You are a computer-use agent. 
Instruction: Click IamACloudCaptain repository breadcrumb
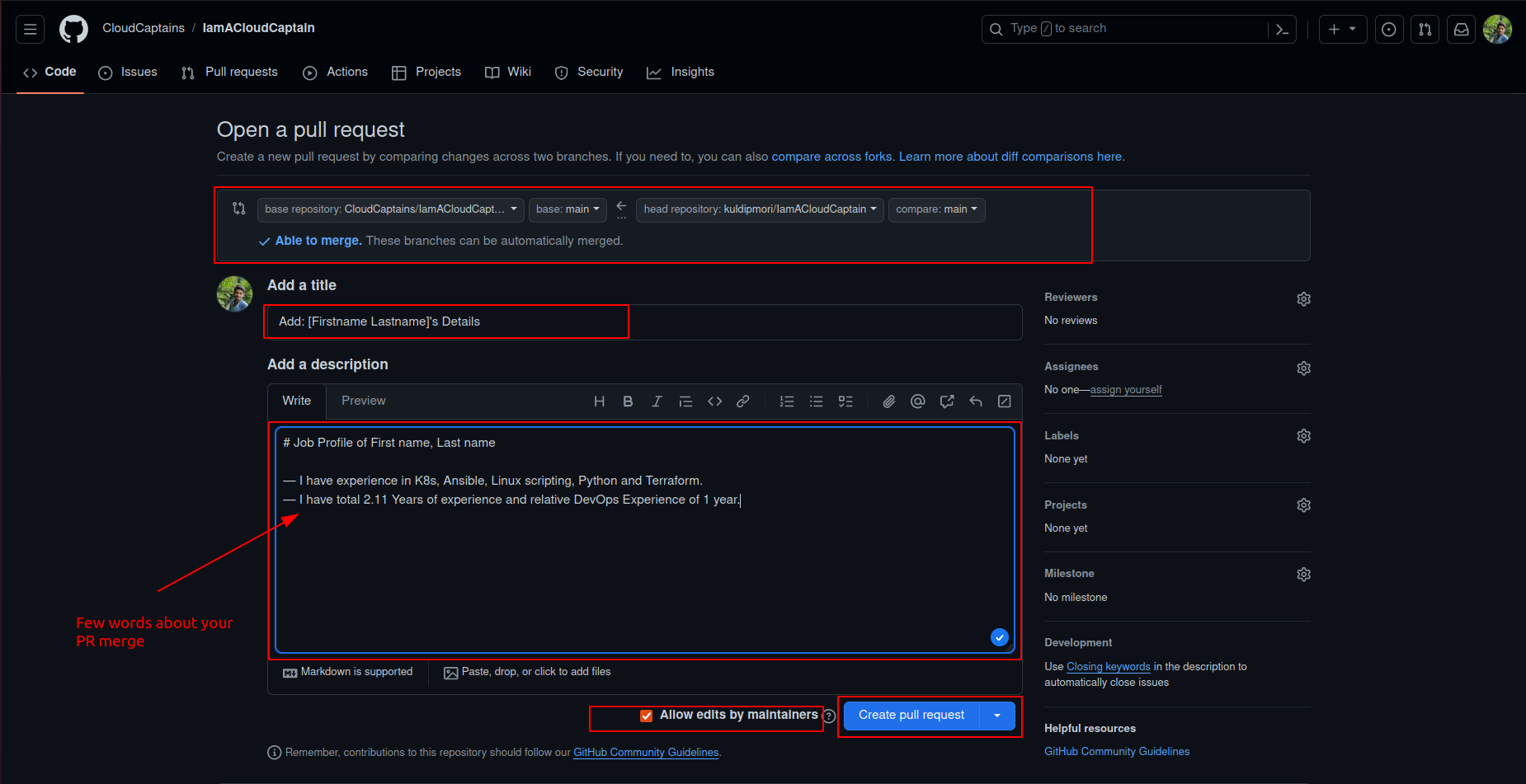258,28
